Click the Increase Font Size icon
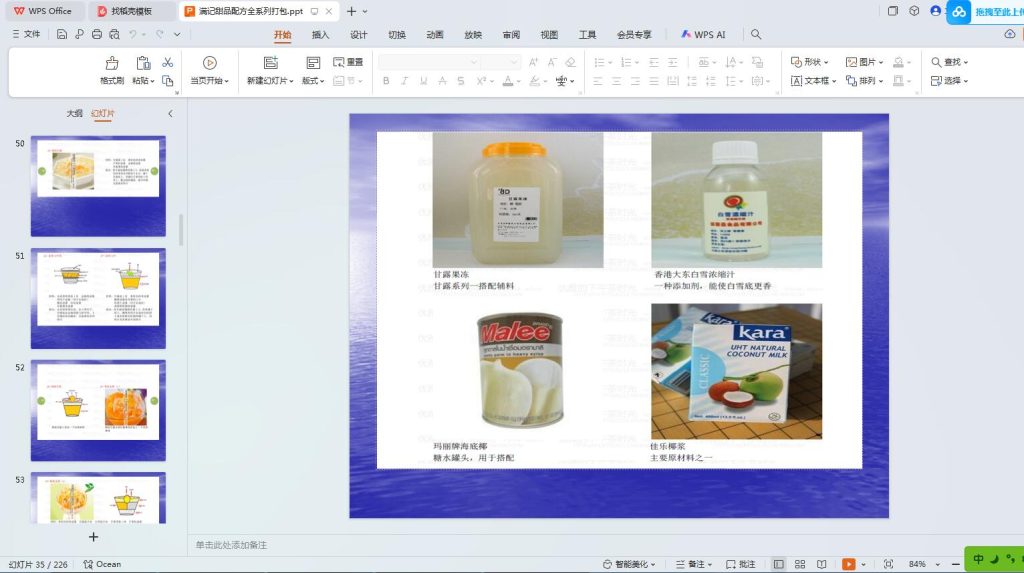Image resolution: width=1024 pixels, height=573 pixels. coord(534,62)
